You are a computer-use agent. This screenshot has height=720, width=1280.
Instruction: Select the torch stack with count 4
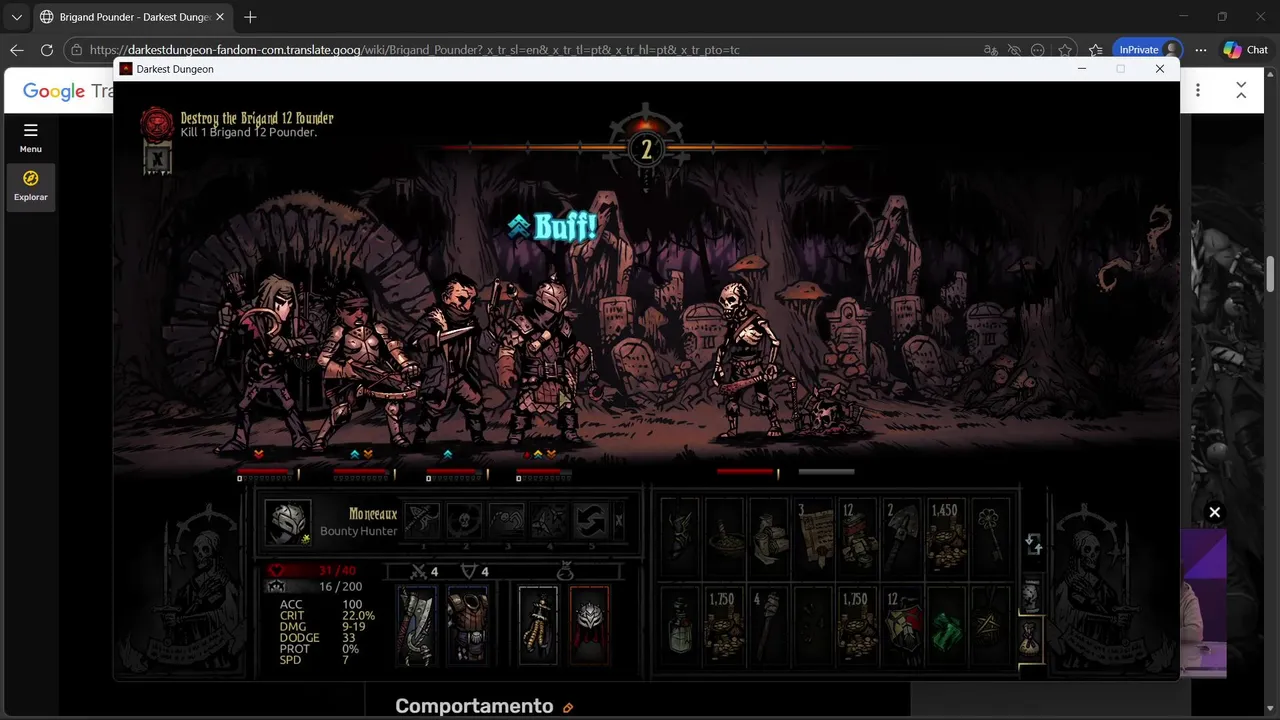point(768,625)
